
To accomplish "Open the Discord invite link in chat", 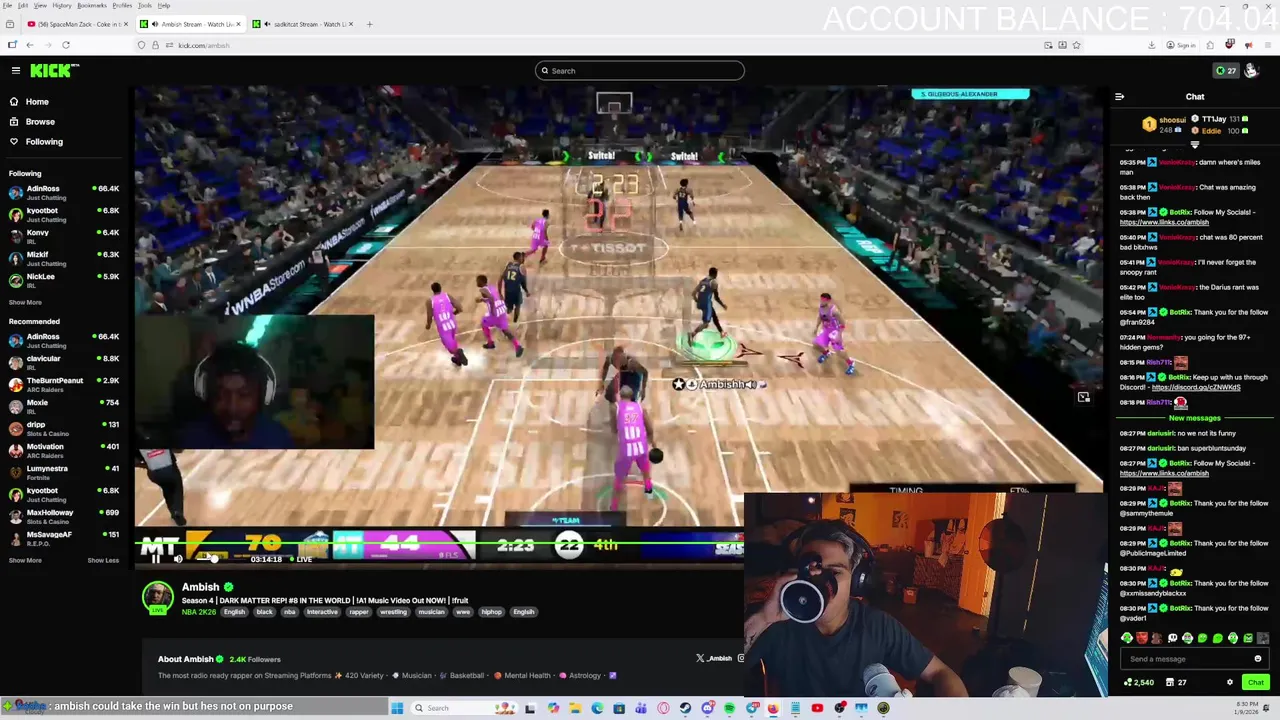I will pyautogui.click(x=1196, y=387).
